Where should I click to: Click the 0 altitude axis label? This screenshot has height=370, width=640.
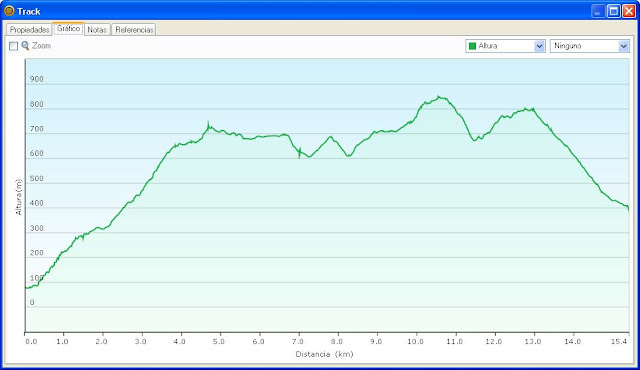(32, 303)
